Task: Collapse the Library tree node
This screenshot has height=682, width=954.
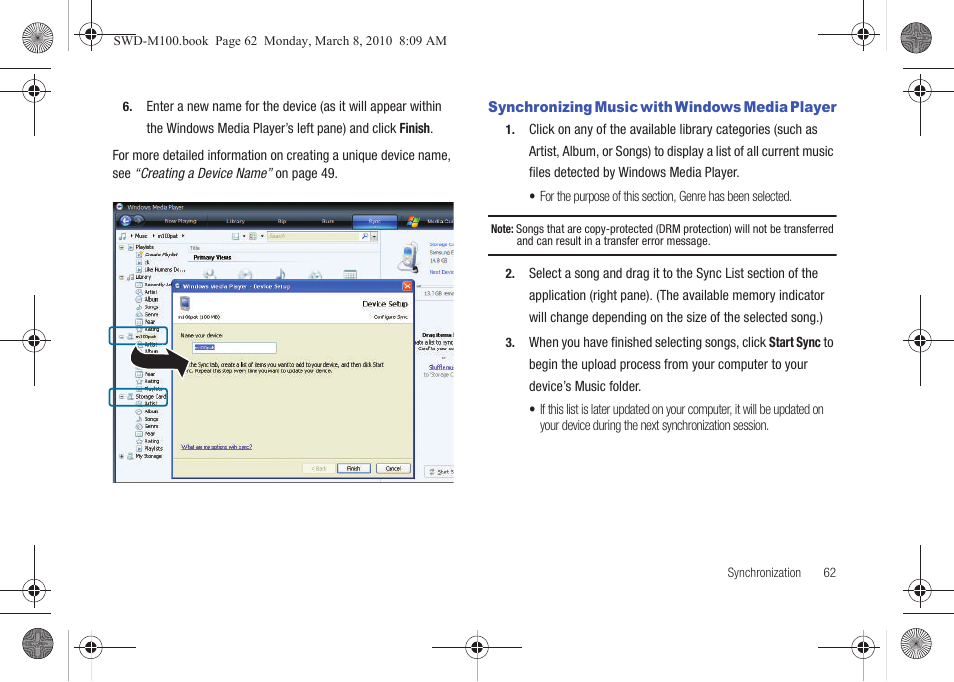Action: [122, 277]
